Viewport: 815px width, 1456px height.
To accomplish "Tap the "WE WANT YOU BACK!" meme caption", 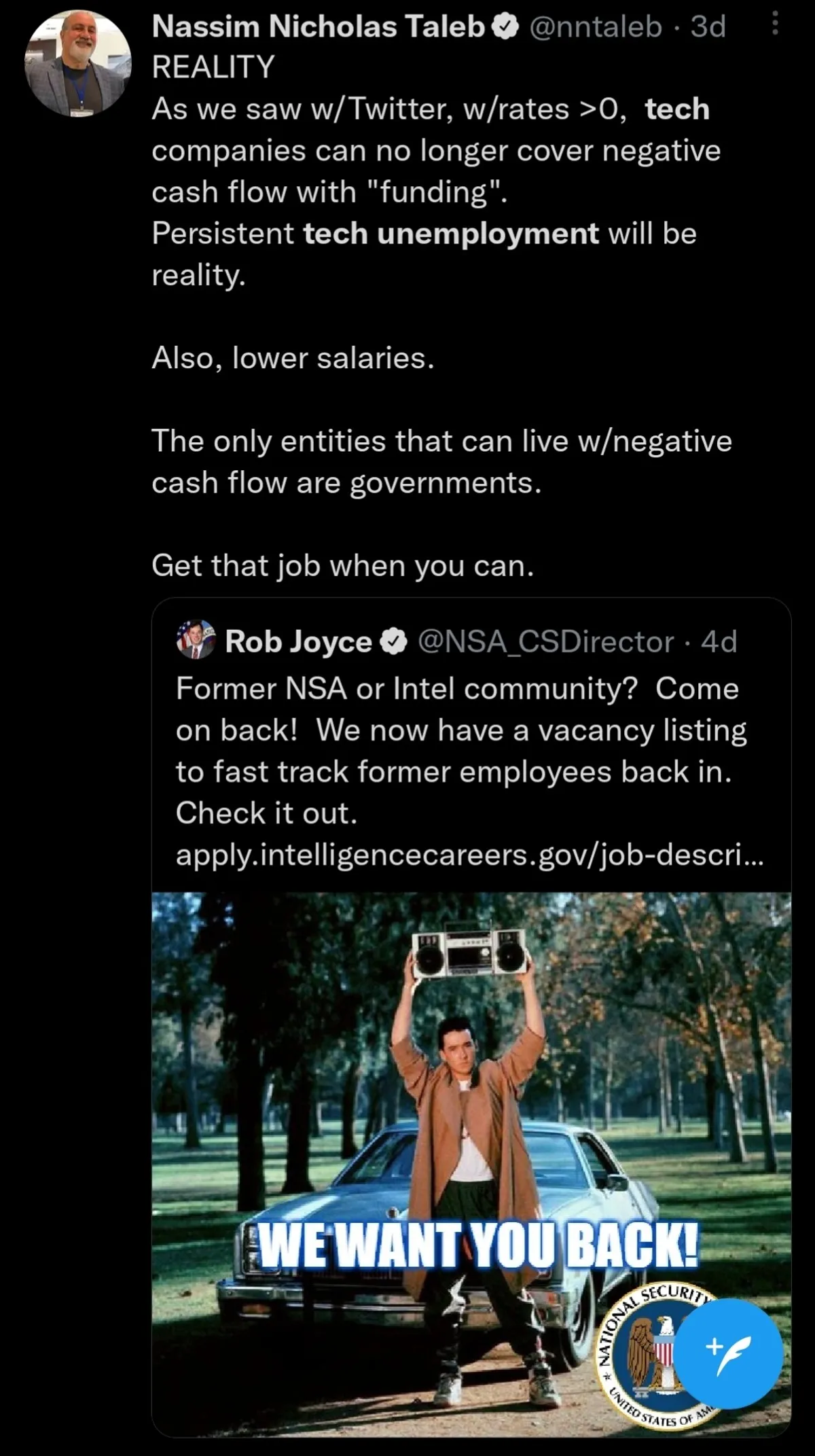I will 477,1245.
